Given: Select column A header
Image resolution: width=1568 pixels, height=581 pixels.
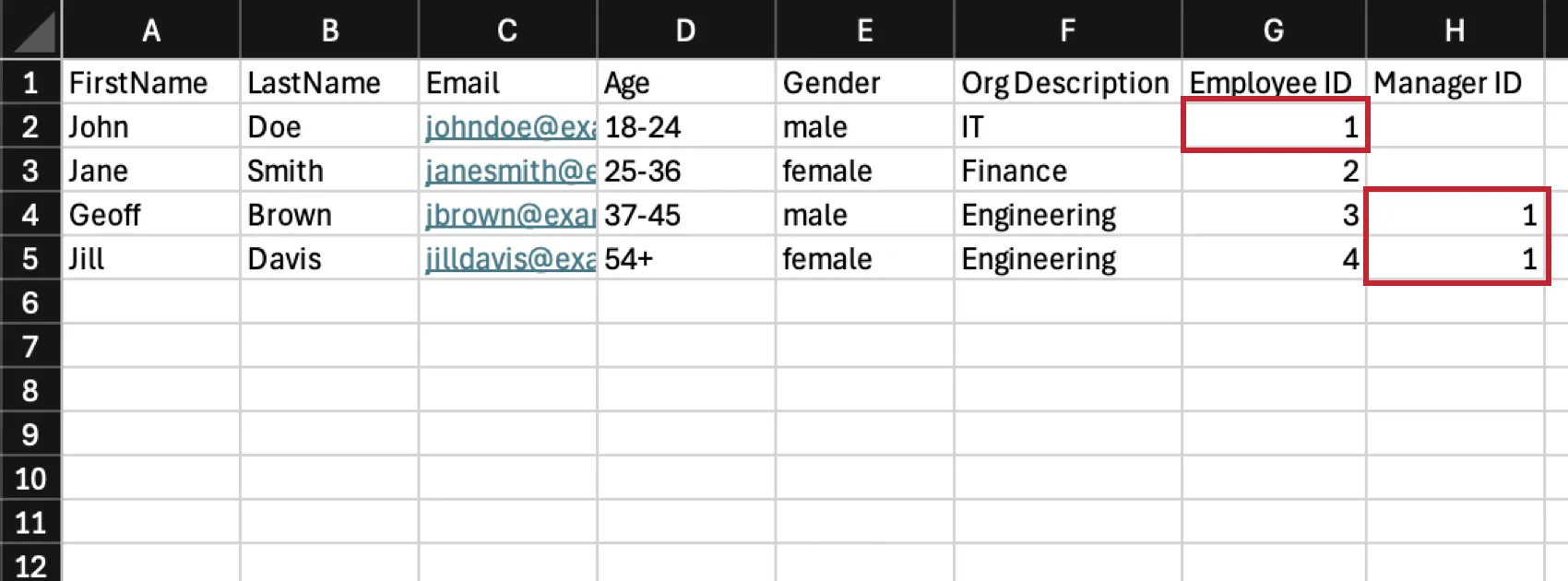Looking at the screenshot, I should click(x=151, y=30).
